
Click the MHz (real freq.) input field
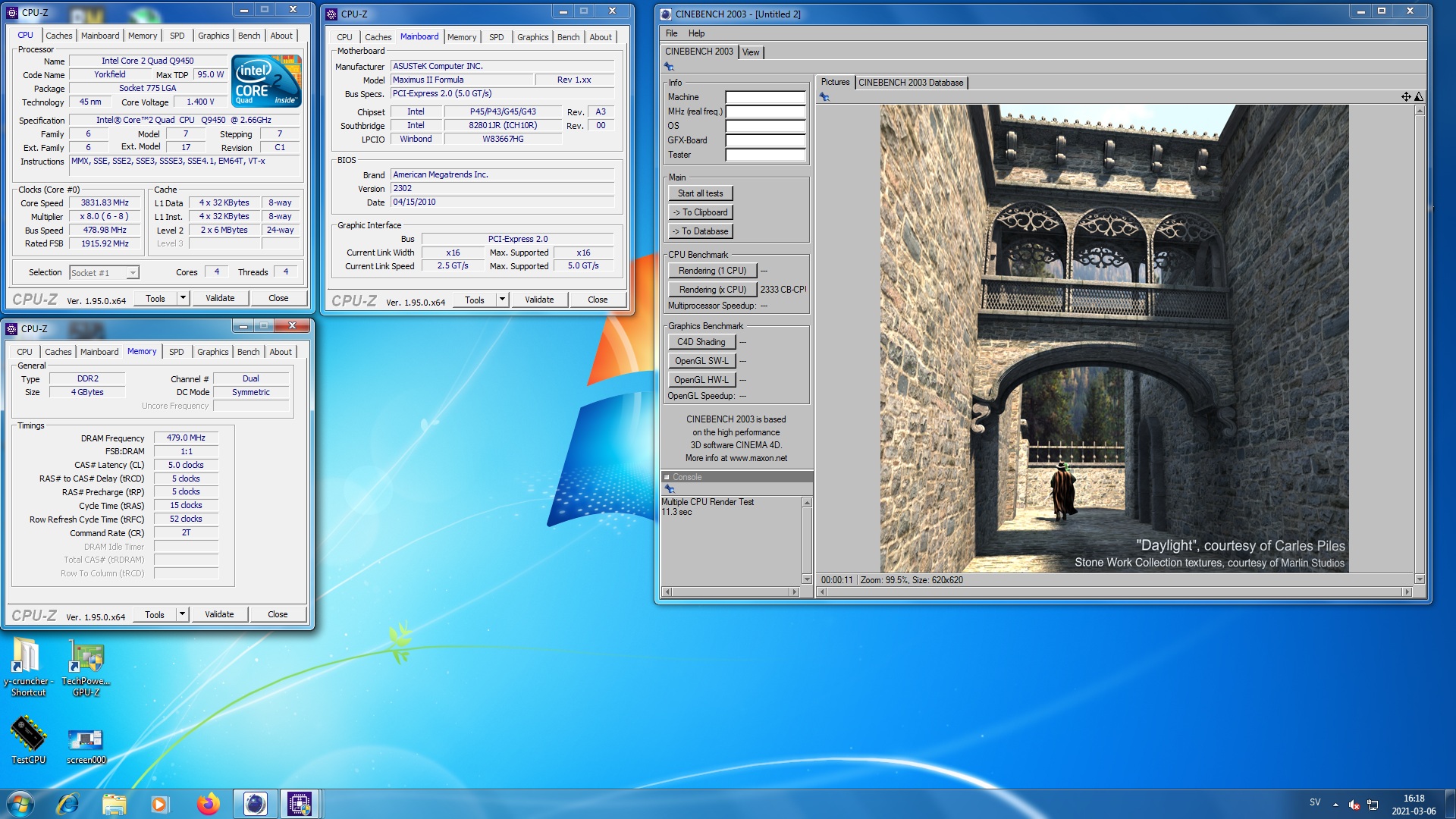[765, 111]
